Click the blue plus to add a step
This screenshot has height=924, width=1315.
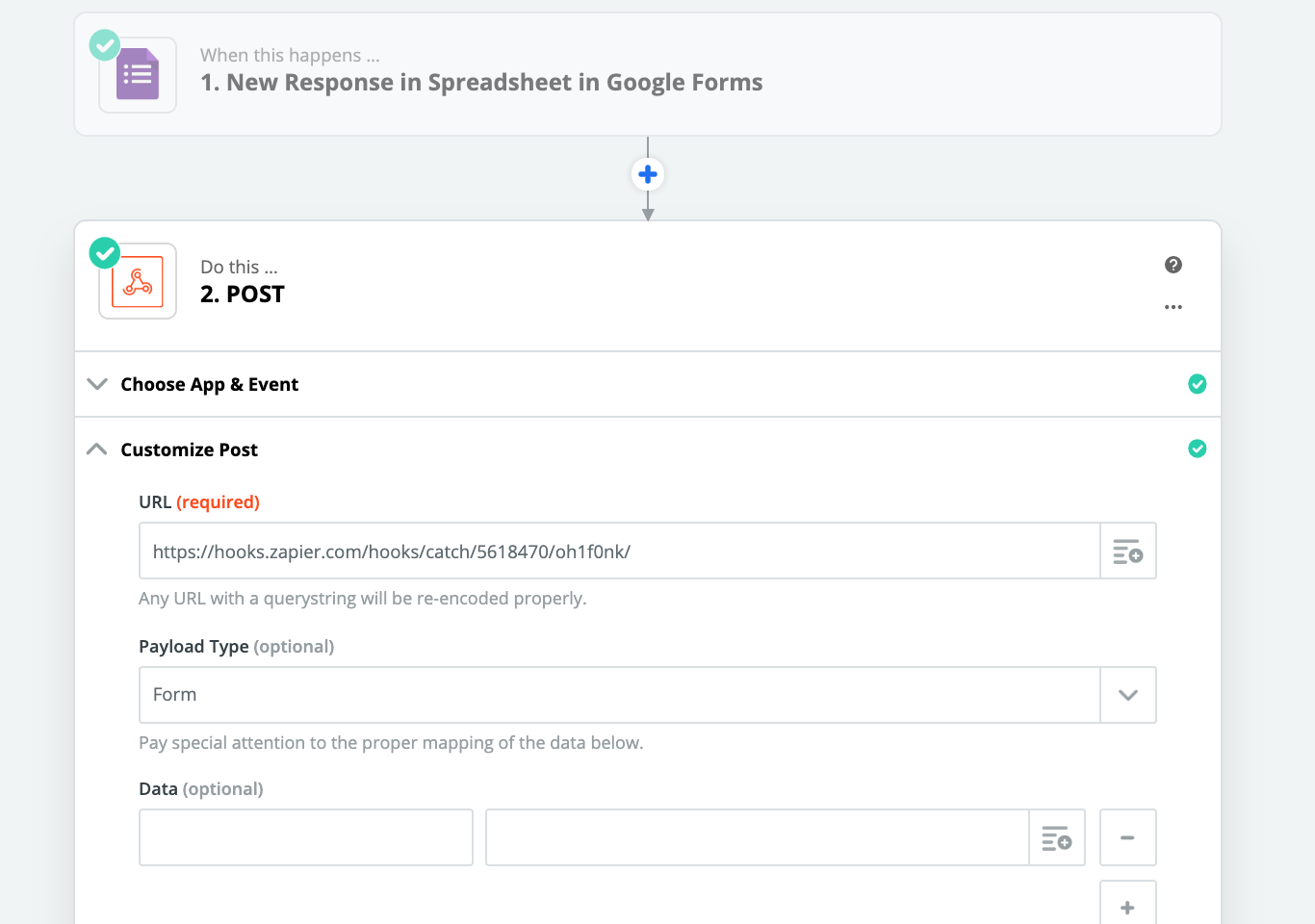(648, 174)
